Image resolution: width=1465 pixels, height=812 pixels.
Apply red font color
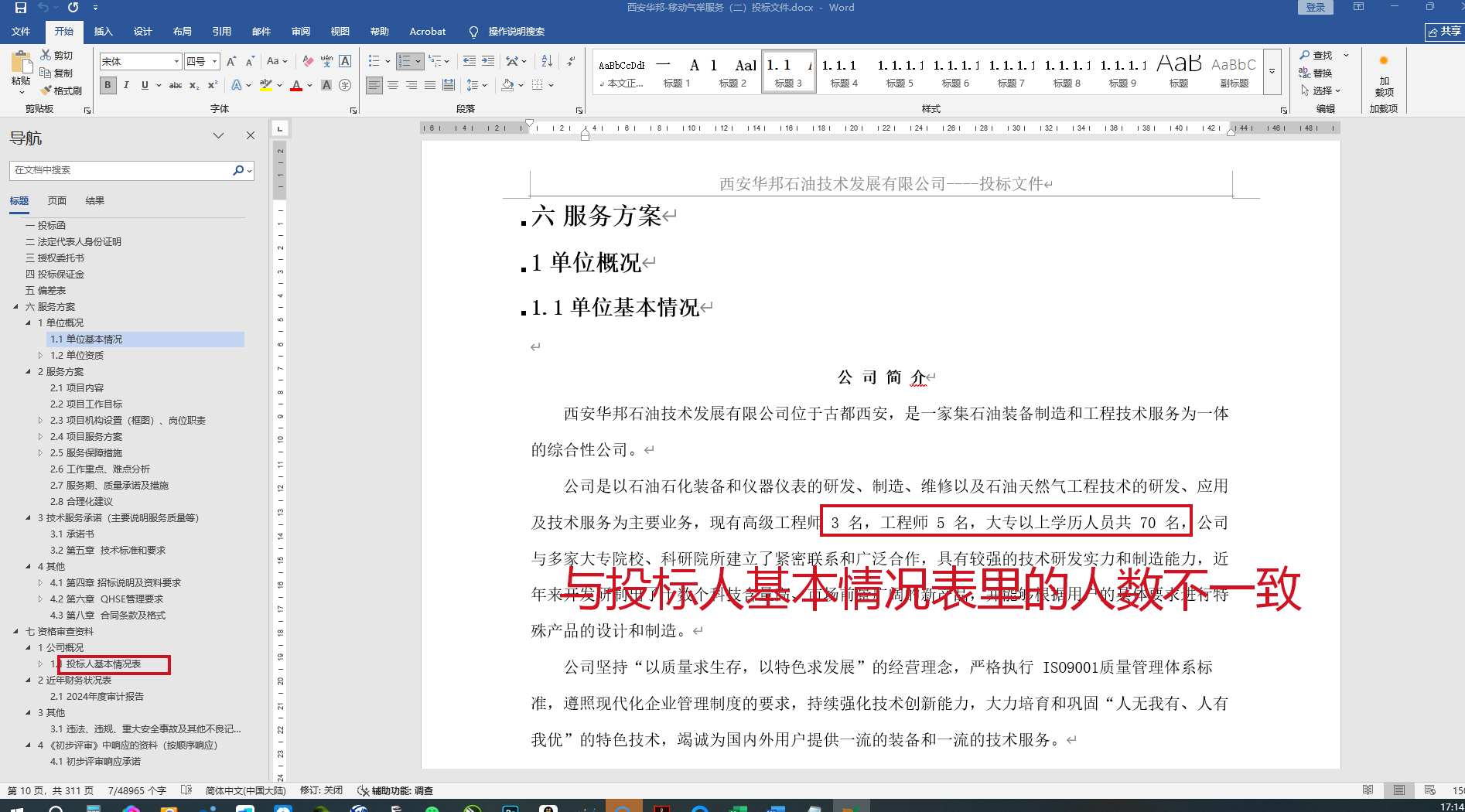point(295,85)
